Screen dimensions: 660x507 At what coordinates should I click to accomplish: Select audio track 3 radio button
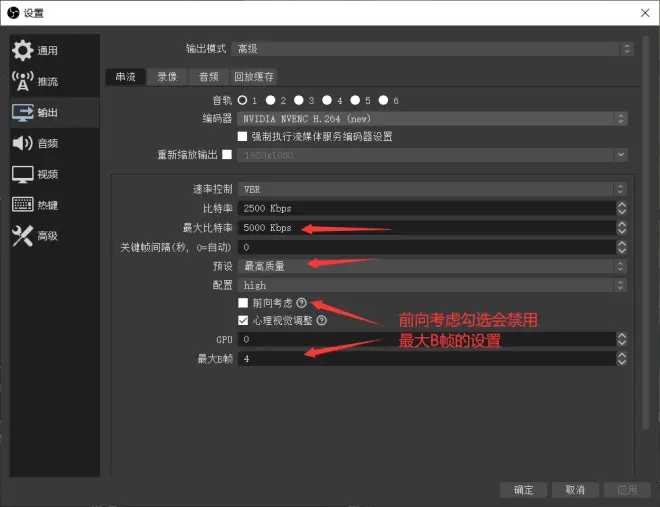coord(299,100)
